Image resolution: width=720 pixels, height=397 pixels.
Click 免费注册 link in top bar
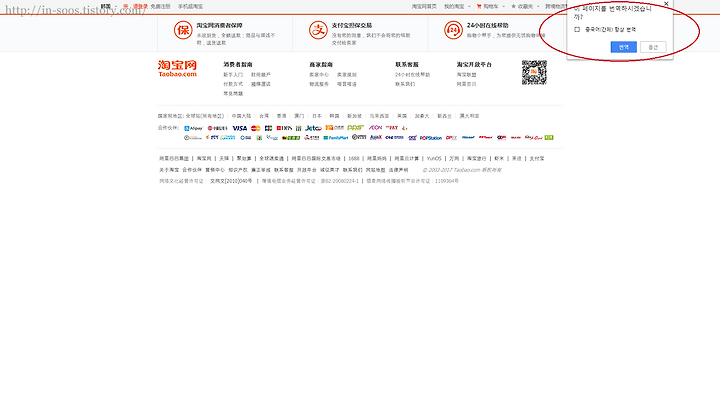[x=160, y=6]
